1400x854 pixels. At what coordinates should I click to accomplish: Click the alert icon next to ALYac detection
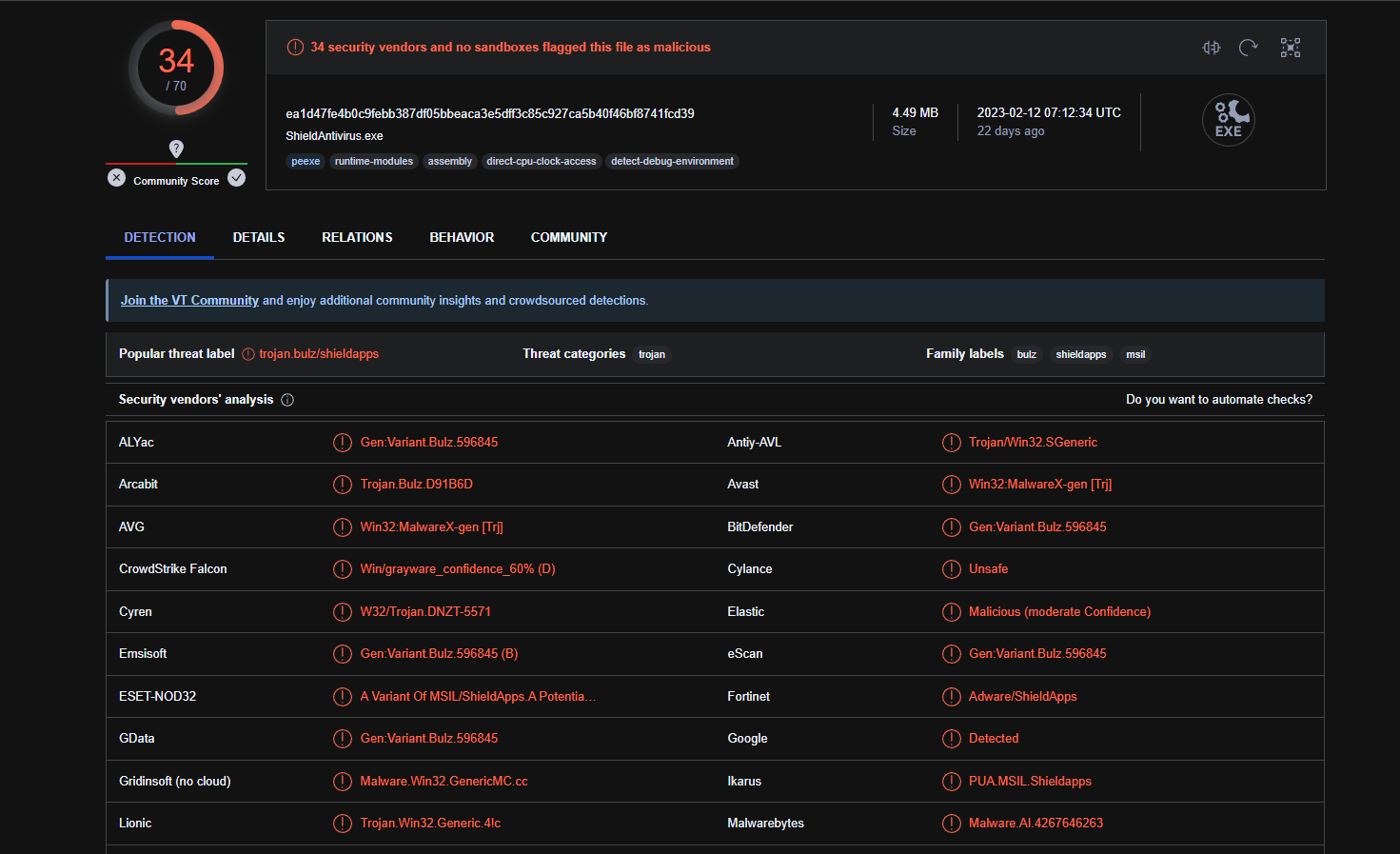pyautogui.click(x=343, y=443)
